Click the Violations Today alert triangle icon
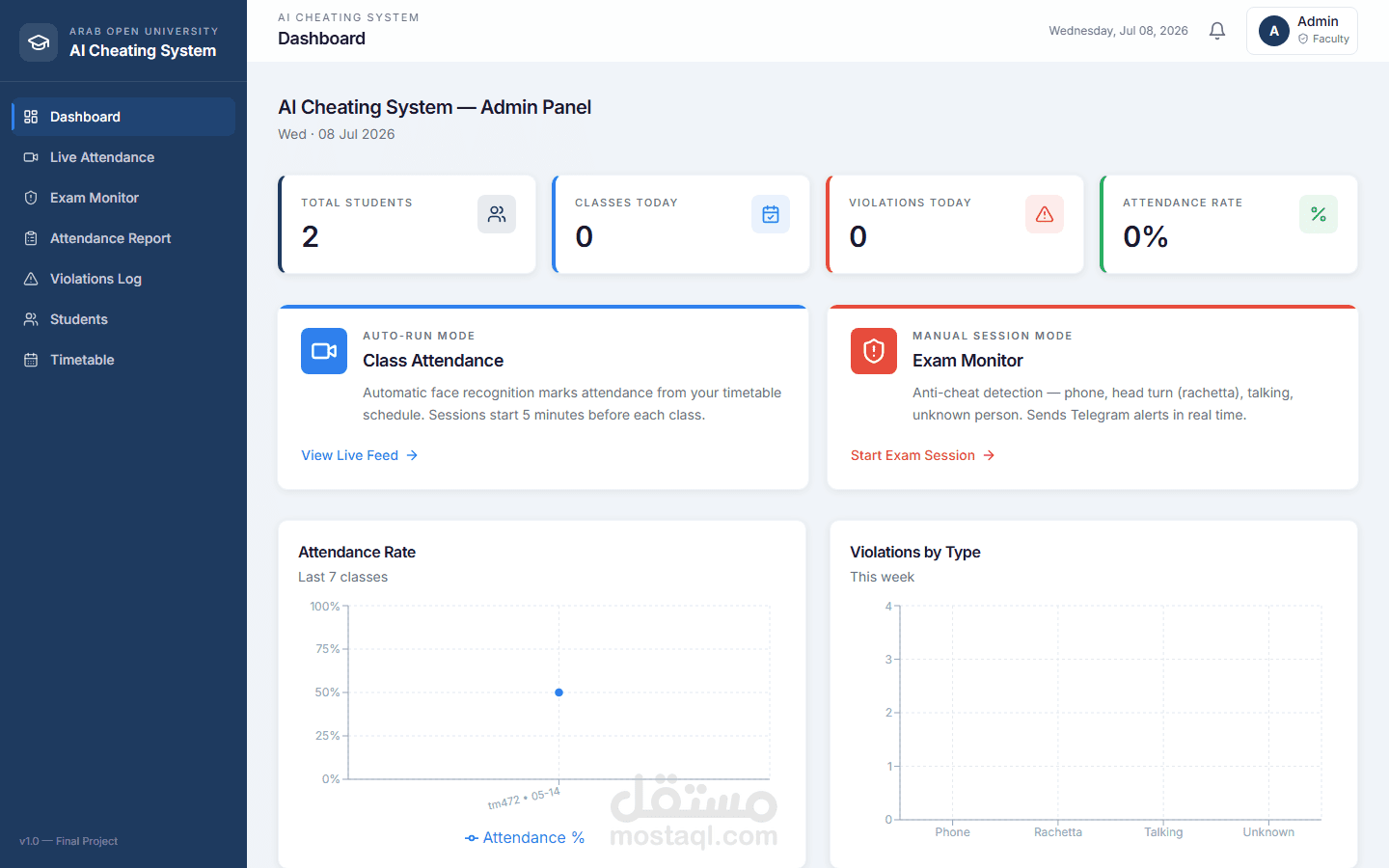The width and height of the screenshot is (1389, 868). [1045, 214]
